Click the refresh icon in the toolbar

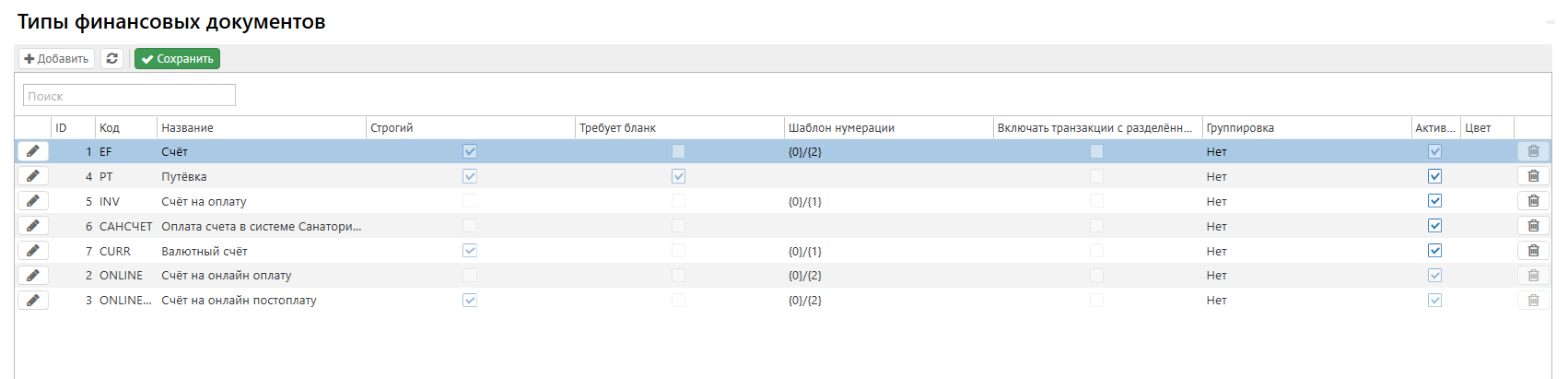111,58
